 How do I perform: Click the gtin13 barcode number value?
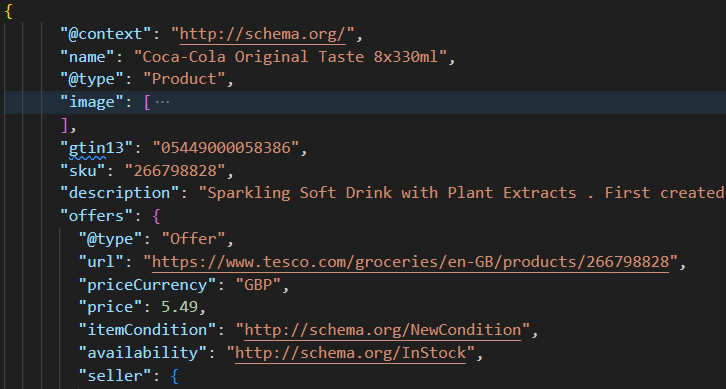click(x=225, y=148)
